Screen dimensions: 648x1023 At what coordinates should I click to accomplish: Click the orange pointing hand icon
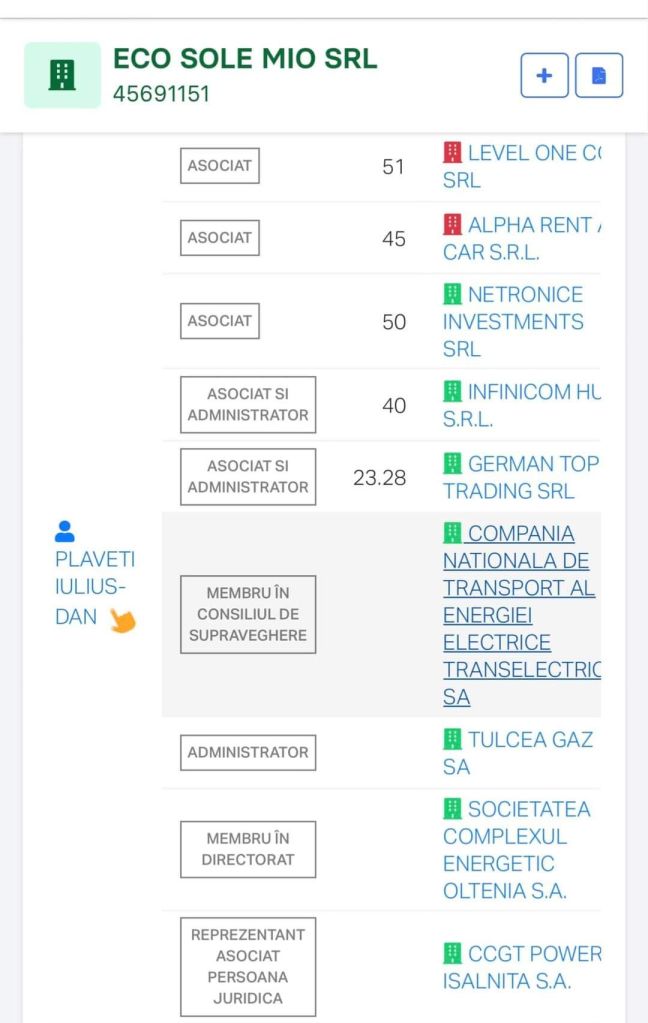123,620
